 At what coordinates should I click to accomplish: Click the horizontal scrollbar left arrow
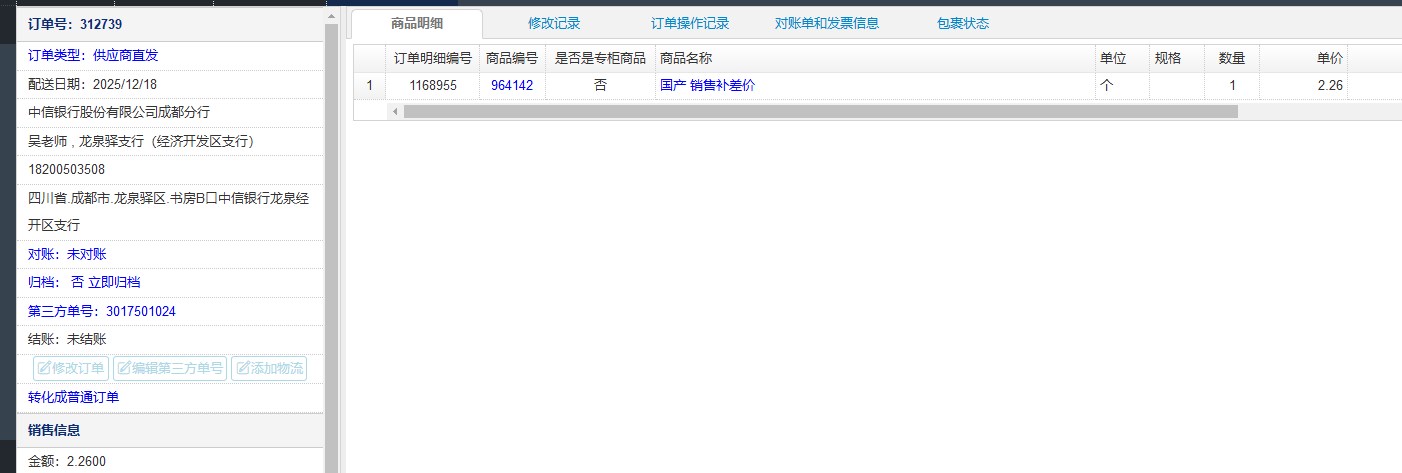pyautogui.click(x=394, y=112)
